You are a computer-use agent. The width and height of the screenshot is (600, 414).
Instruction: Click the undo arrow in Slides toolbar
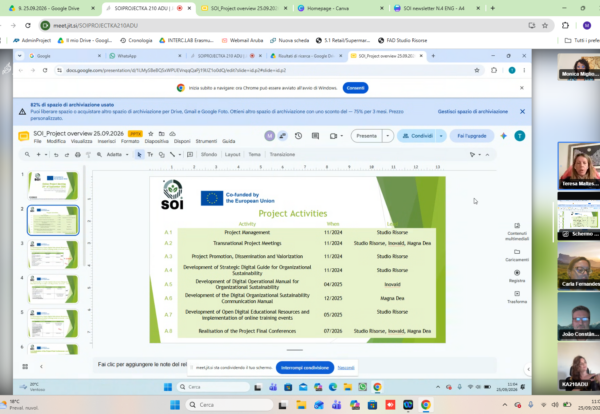(56, 155)
